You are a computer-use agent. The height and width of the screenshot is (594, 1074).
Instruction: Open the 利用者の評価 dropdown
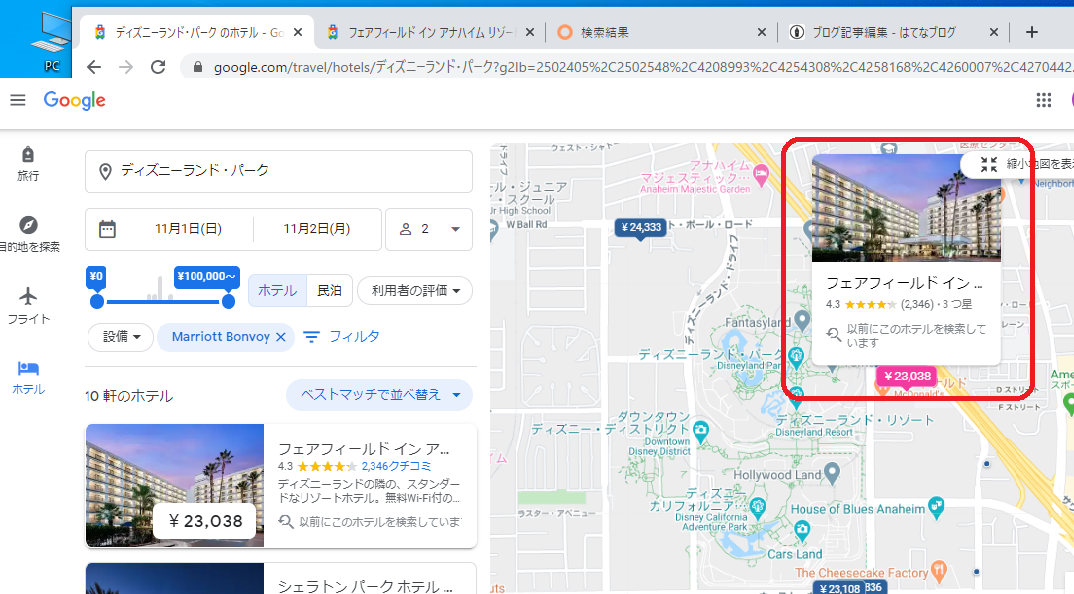pos(415,290)
